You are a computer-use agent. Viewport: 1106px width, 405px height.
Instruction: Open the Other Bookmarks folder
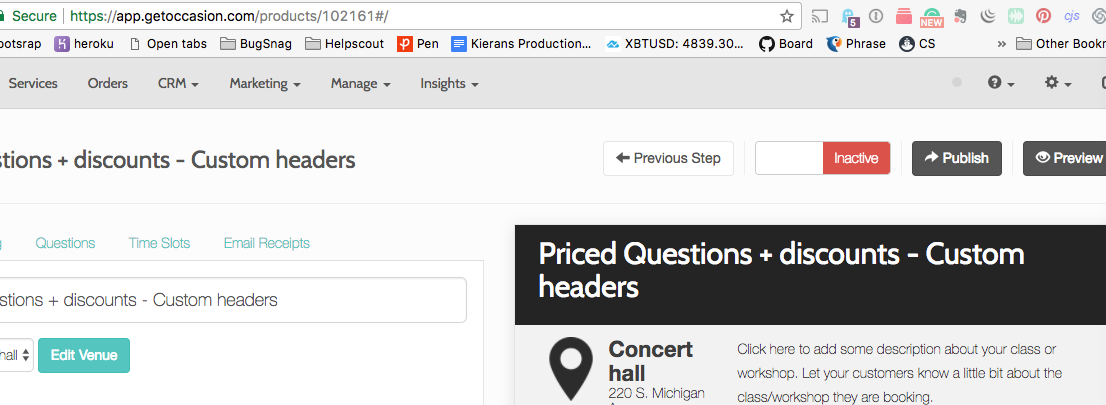[x=1061, y=44]
